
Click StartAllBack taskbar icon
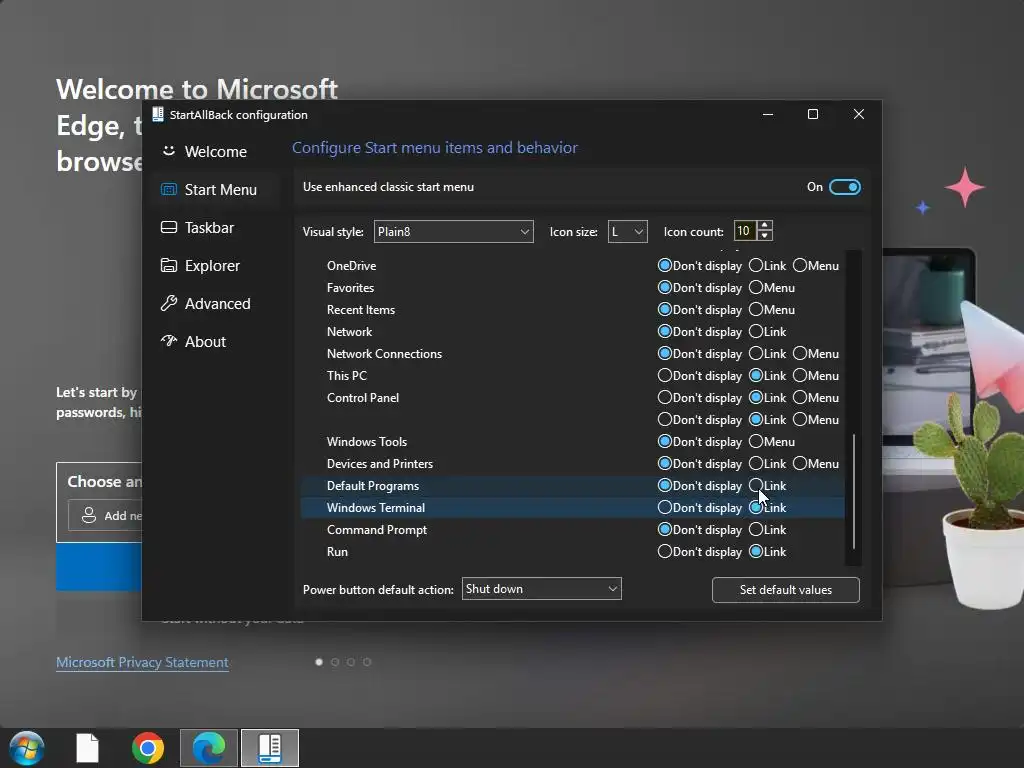(x=270, y=748)
